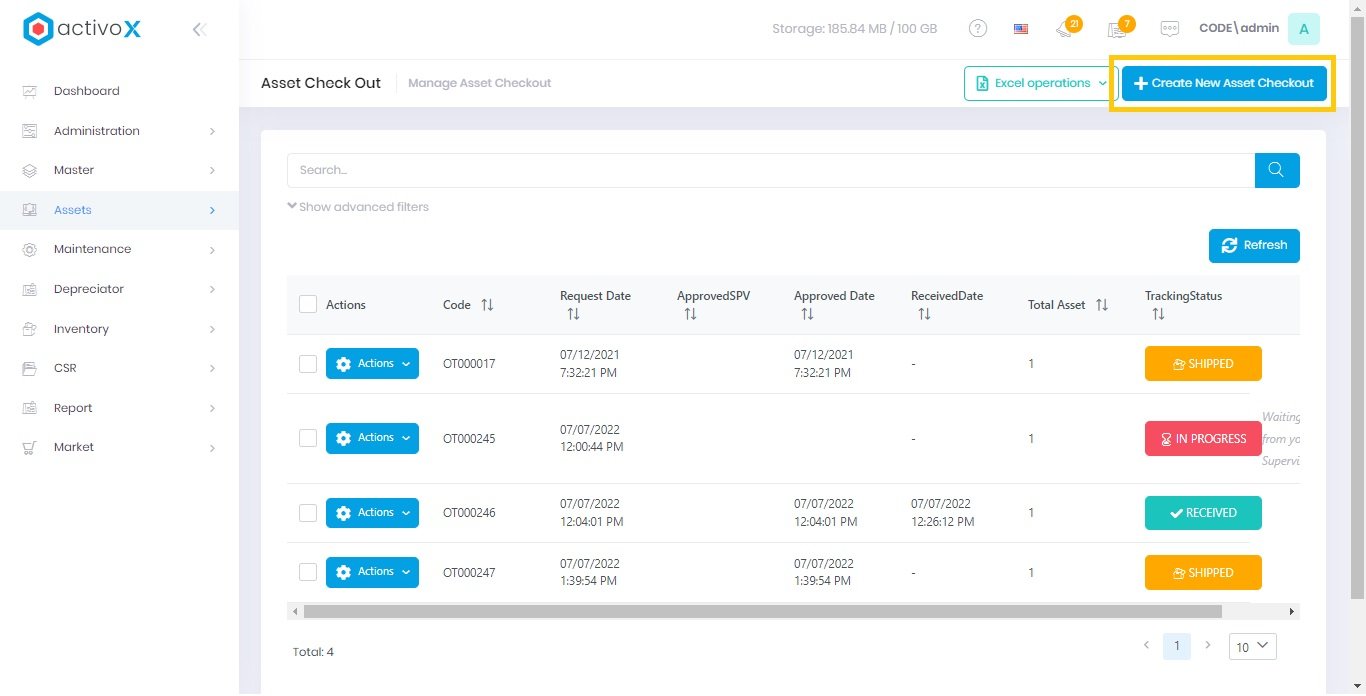Click the blue search magnifier button
Image resolution: width=1366 pixels, height=696 pixels.
(1276, 170)
